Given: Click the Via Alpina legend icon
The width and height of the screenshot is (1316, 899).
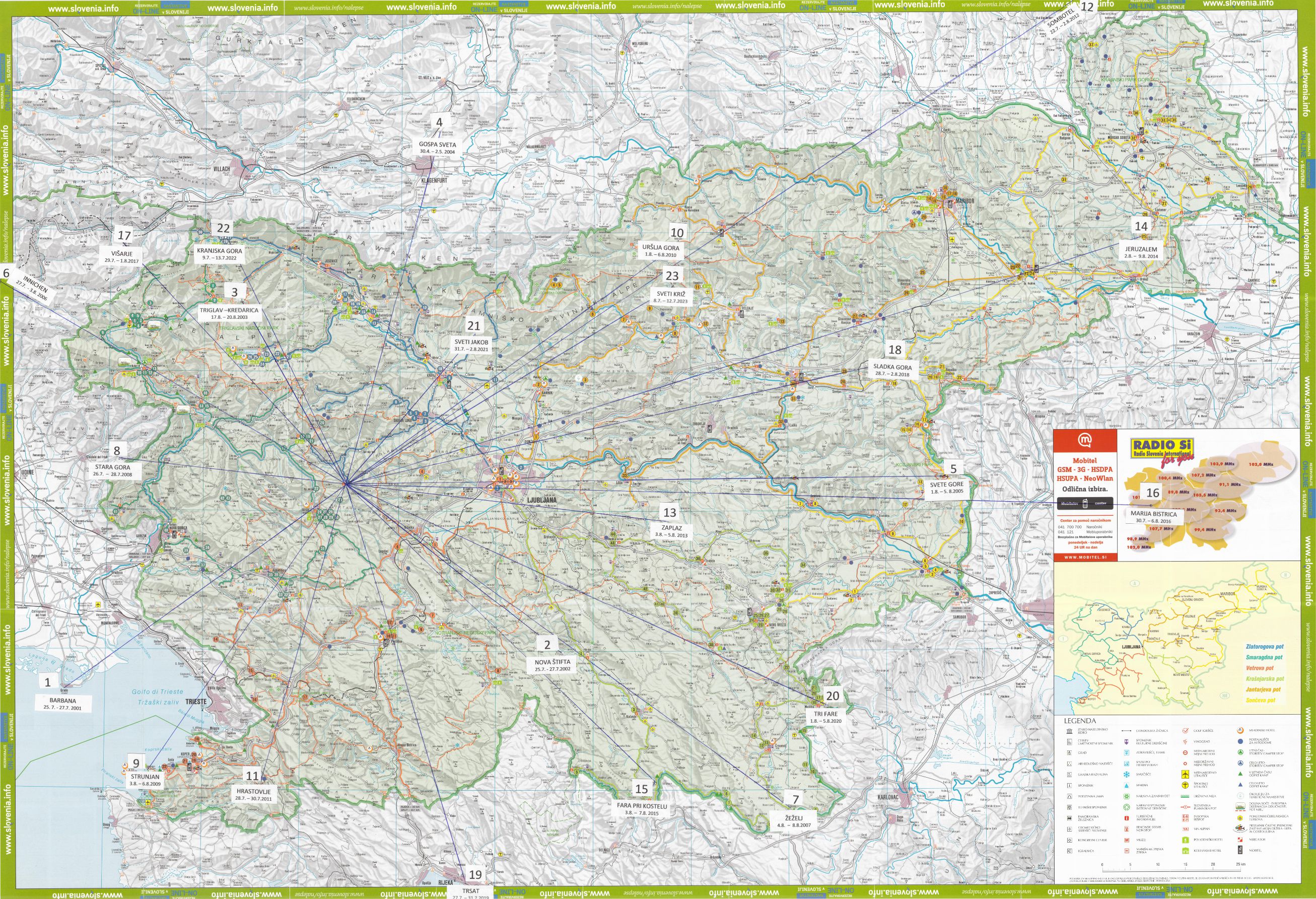Looking at the screenshot, I should tap(1185, 829).
